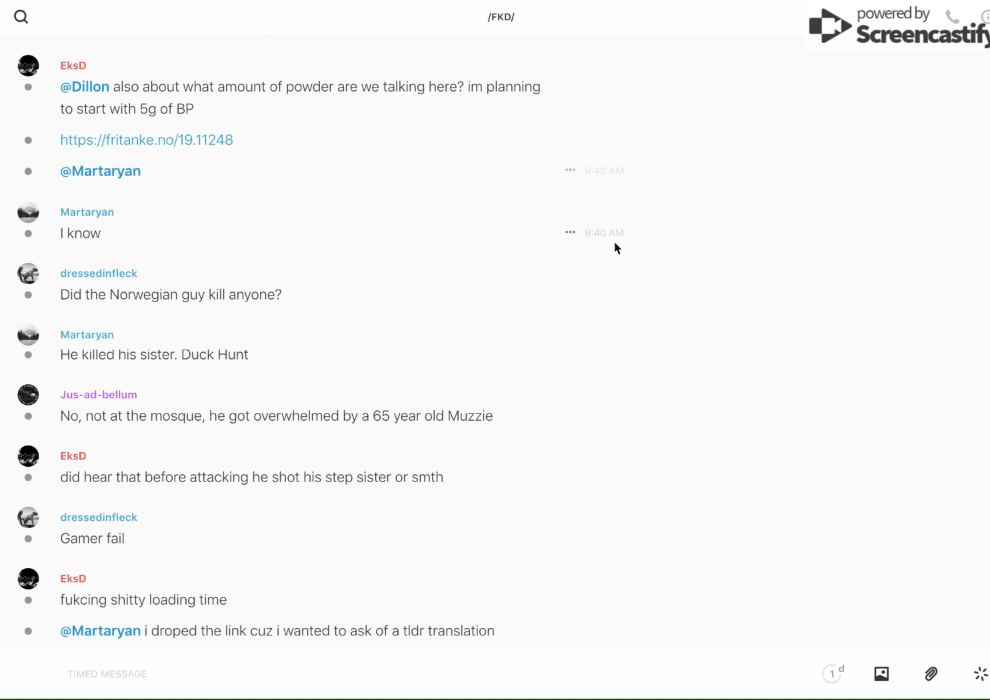Click the /FKD/ channel title
990x700 pixels.
[501, 17]
